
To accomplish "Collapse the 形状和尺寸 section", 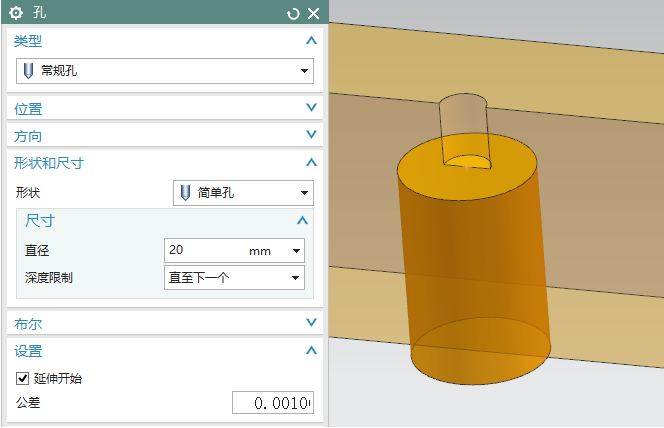I will pos(311,162).
